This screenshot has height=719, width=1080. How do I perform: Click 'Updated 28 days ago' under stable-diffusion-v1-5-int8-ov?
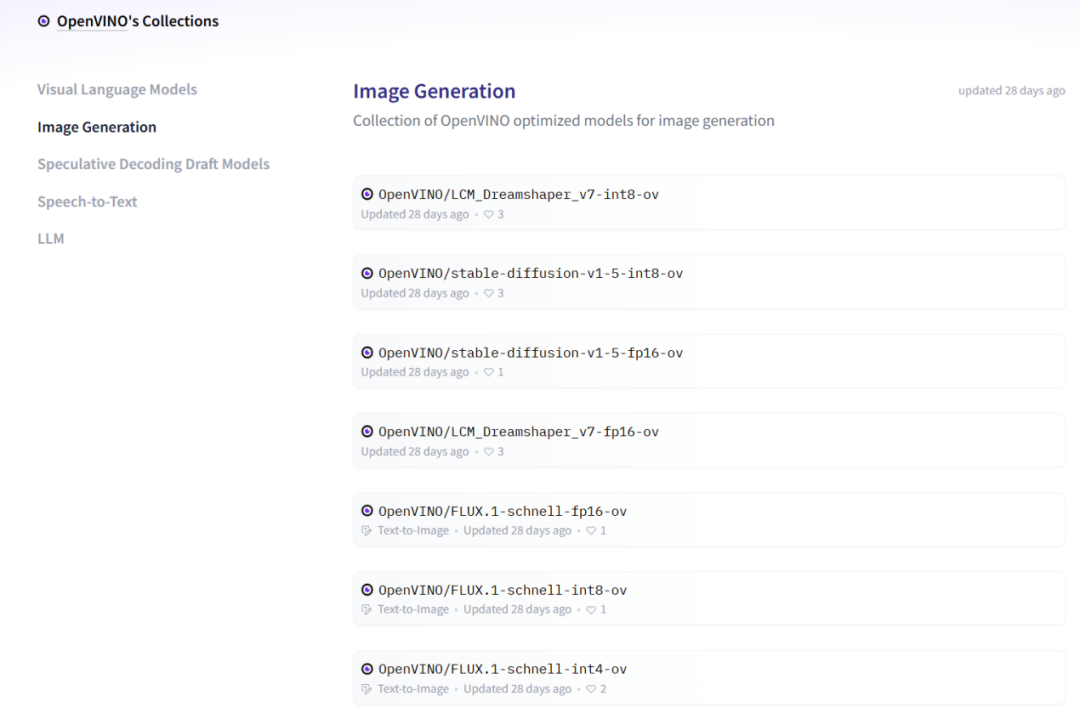[415, 293]
